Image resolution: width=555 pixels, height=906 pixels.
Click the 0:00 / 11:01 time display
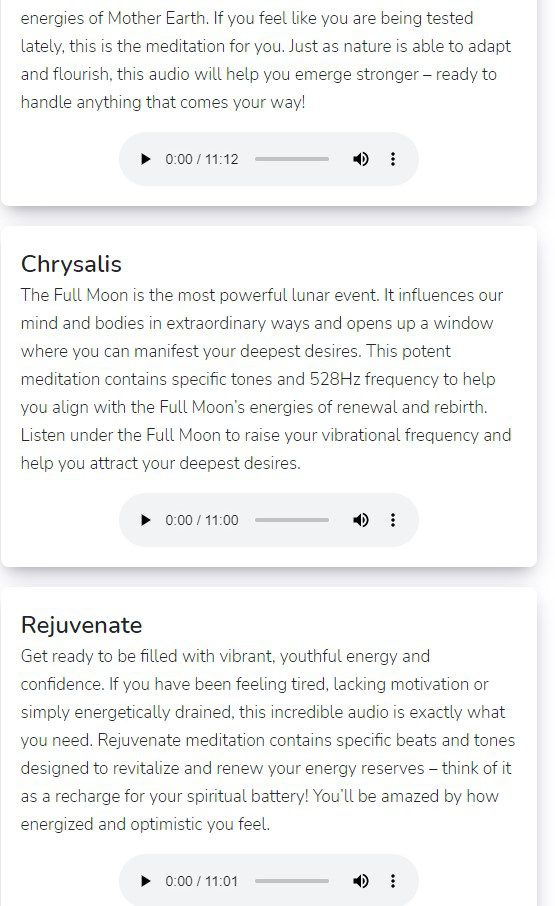[x=202, y=881]
